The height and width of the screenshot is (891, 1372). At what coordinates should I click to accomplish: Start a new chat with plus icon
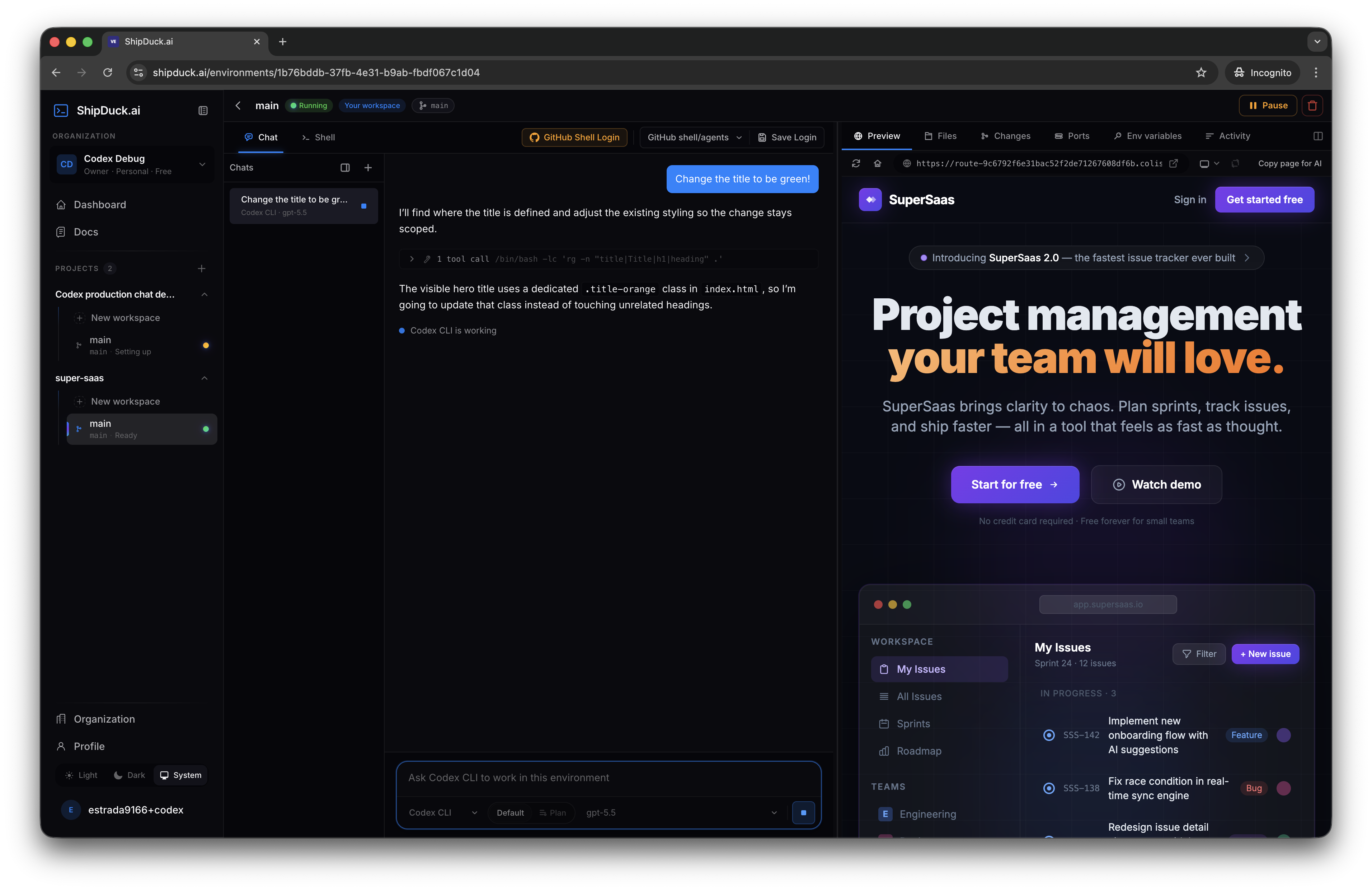point(368,167)
